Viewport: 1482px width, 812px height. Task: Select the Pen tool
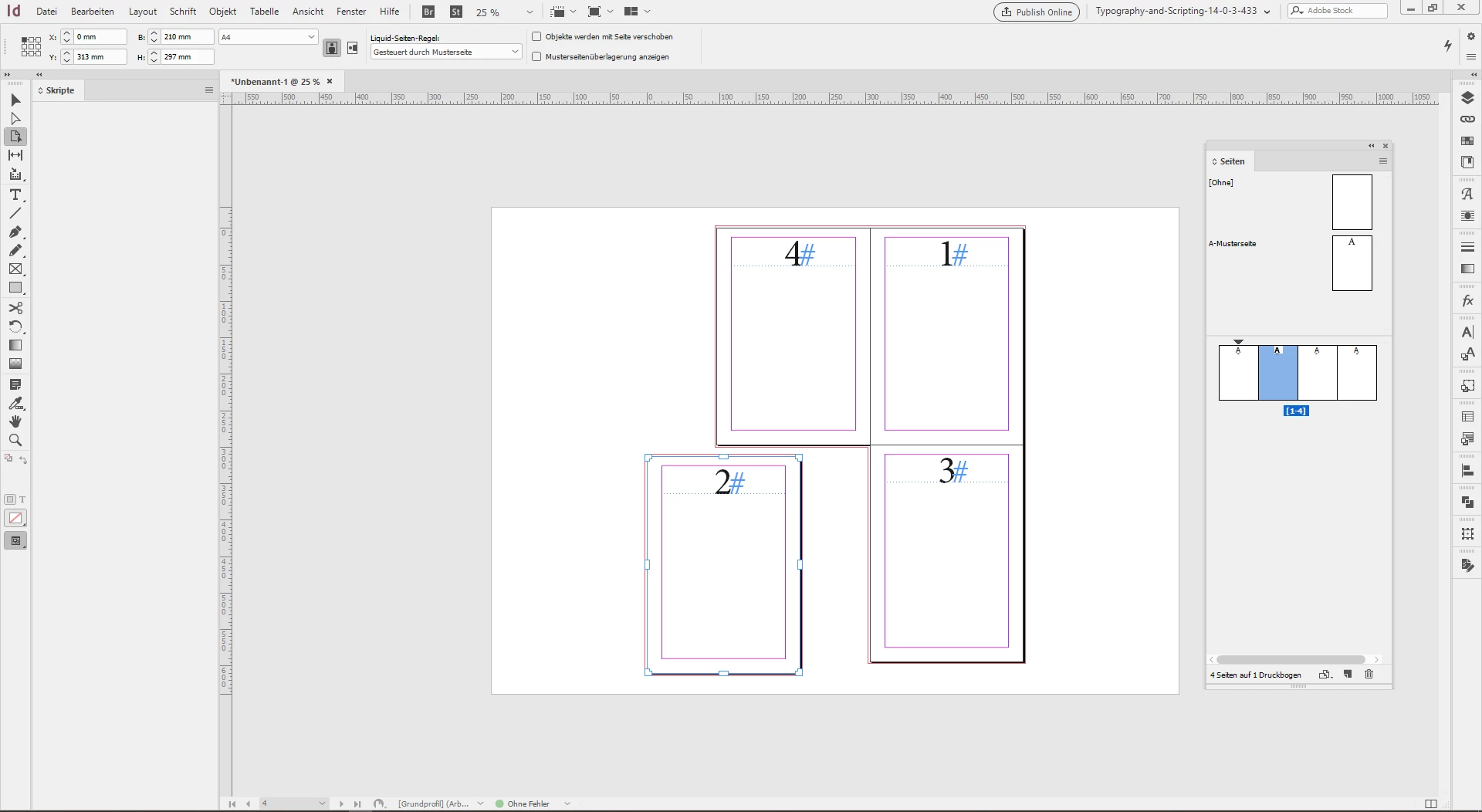15,232
